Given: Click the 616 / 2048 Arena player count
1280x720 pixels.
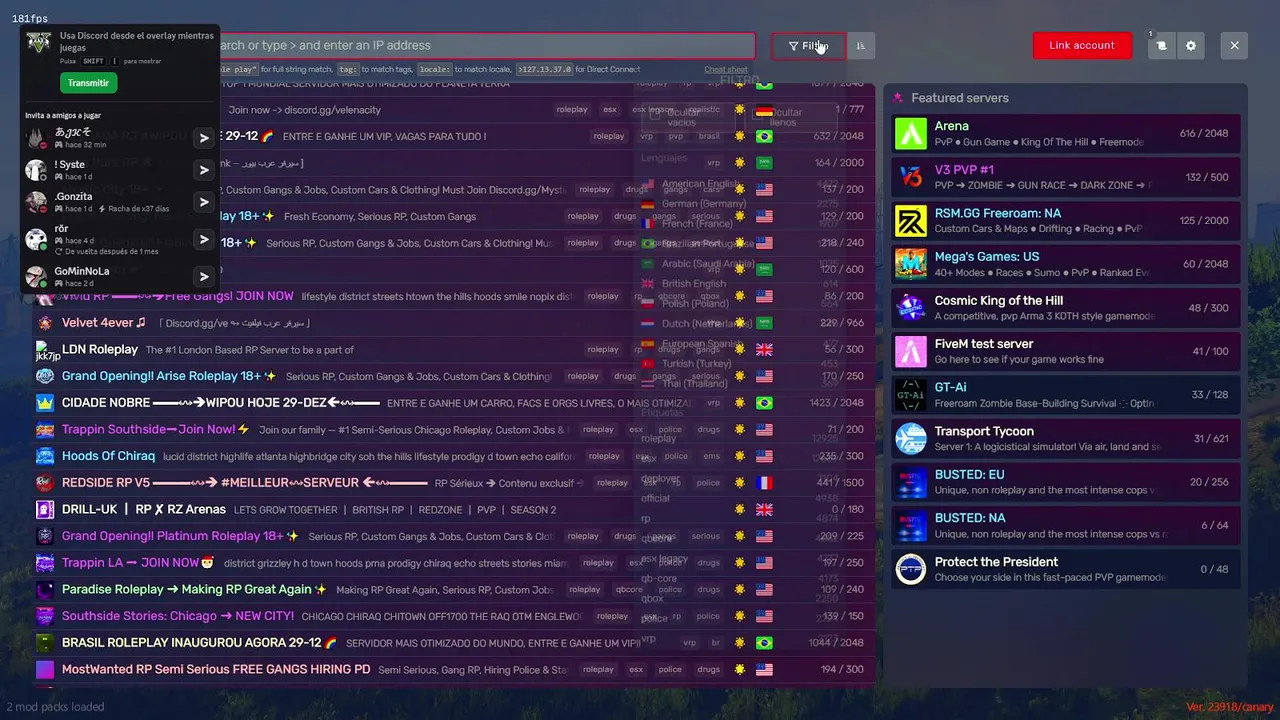Looking at the screenshot, I should (x=1204, y=134).
